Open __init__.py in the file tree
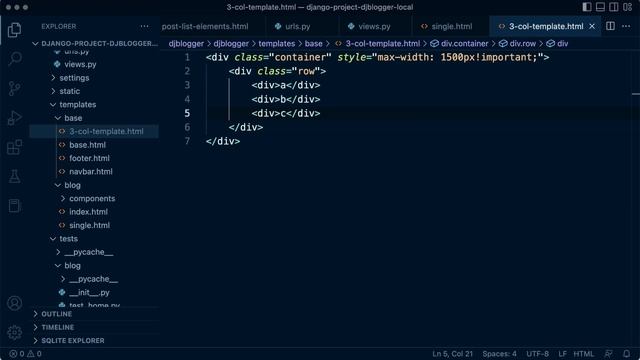Screen dimensions: 640x360 (x=89, y=293)
